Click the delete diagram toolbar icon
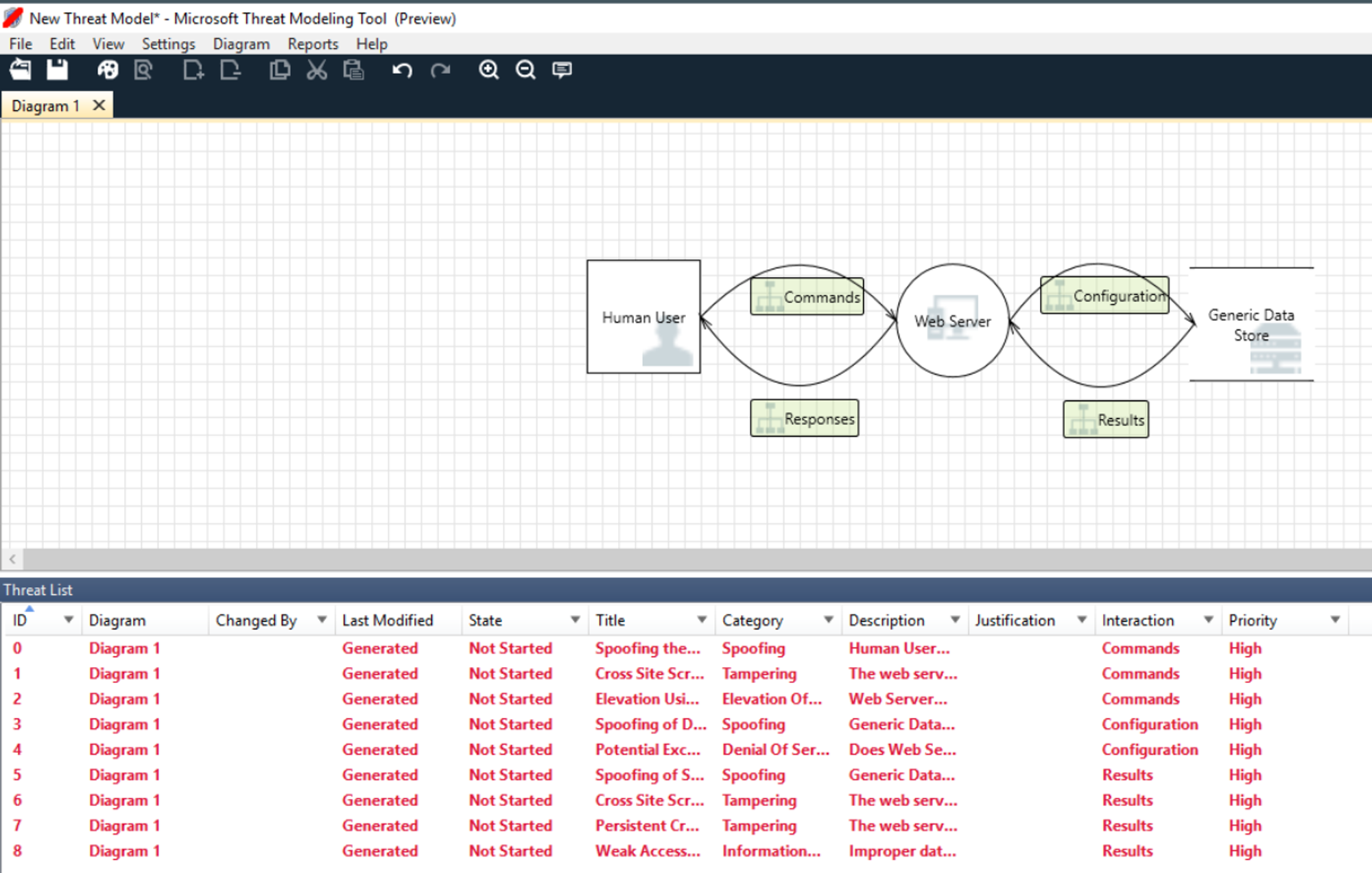The height and width of the screenshot is (873, 1372). point(230,70)
